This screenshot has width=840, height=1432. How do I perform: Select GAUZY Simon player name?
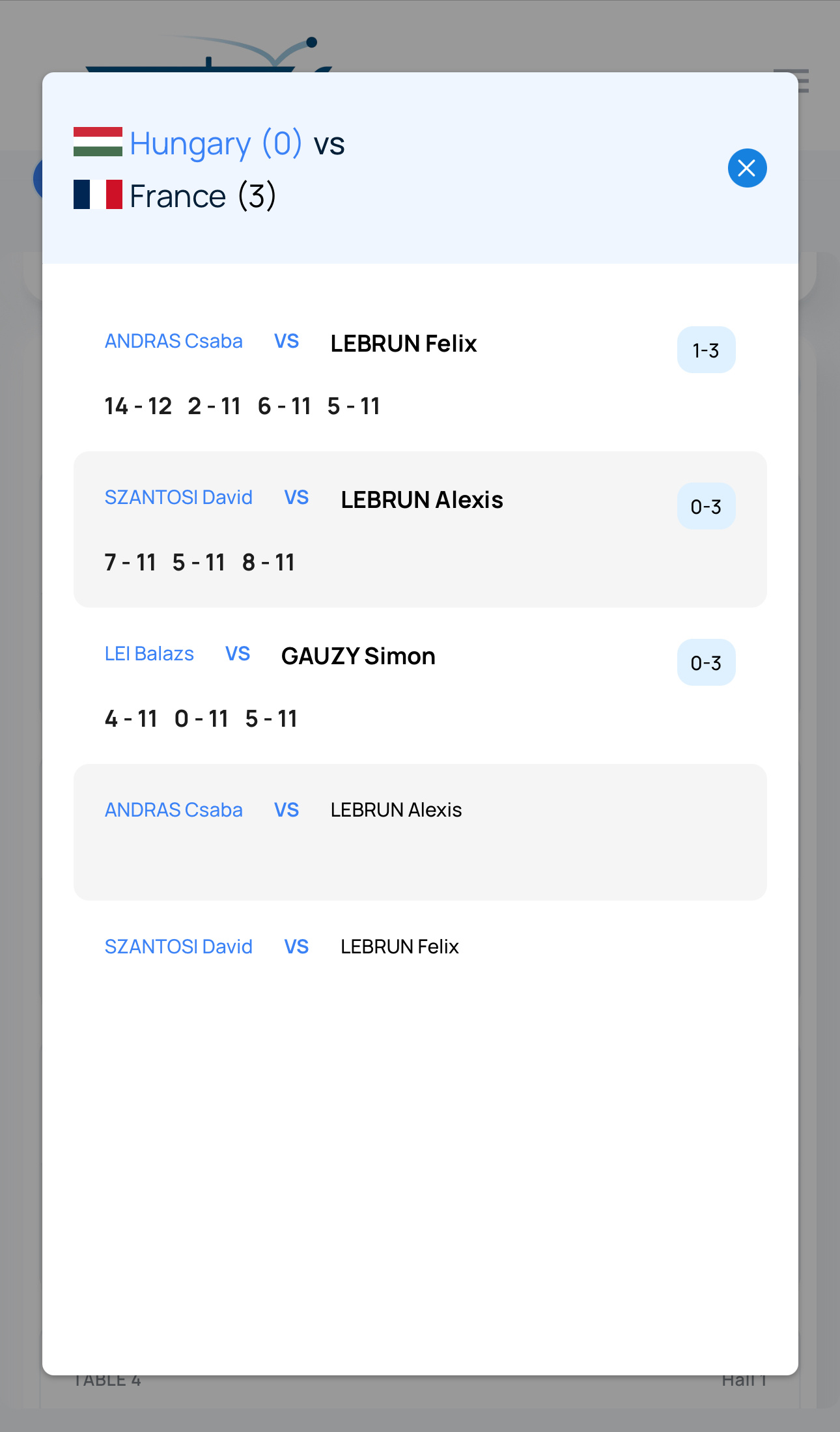(x=358, y=656)
